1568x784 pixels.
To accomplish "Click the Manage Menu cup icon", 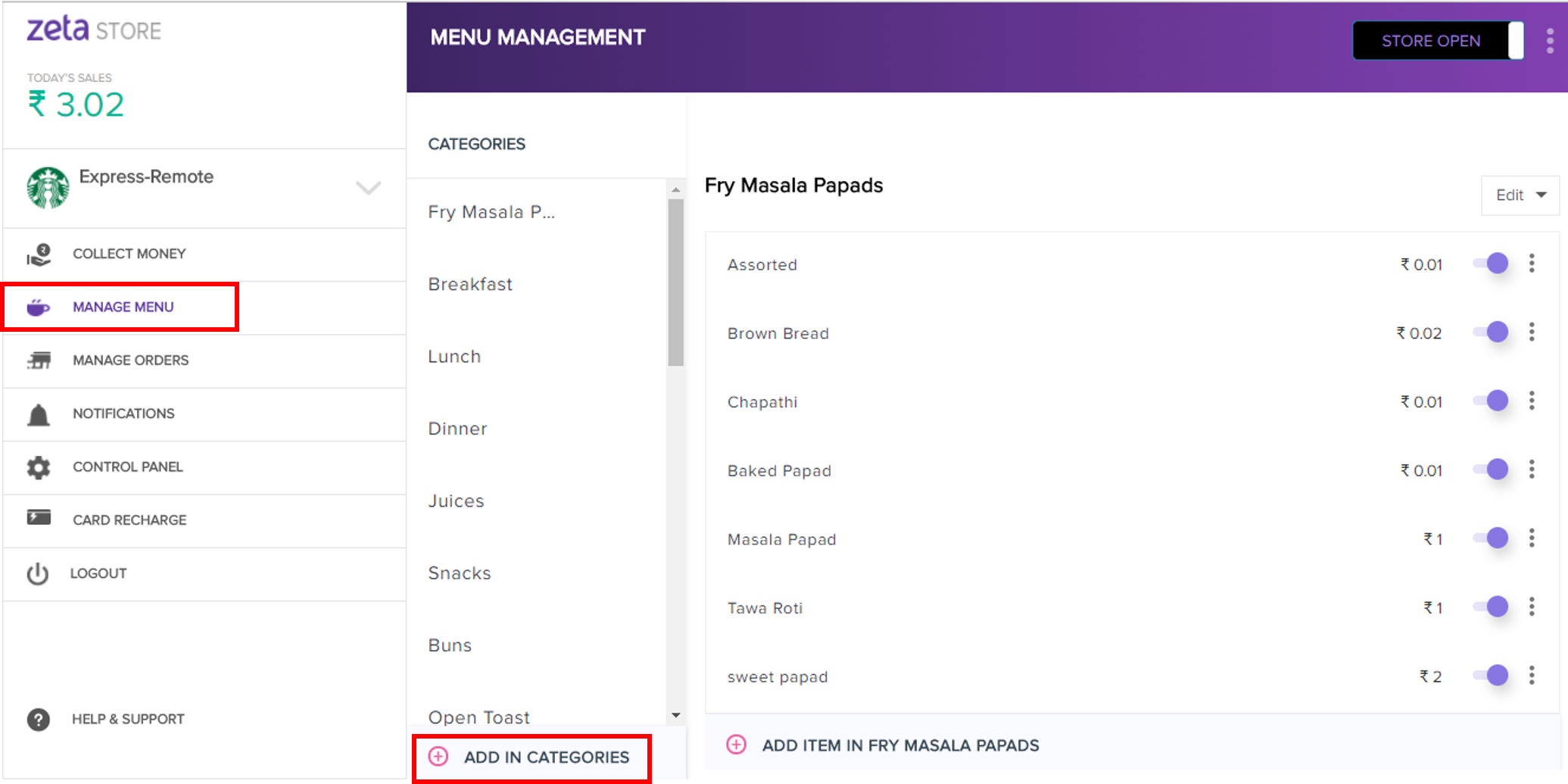I will [x=39, y=307].
